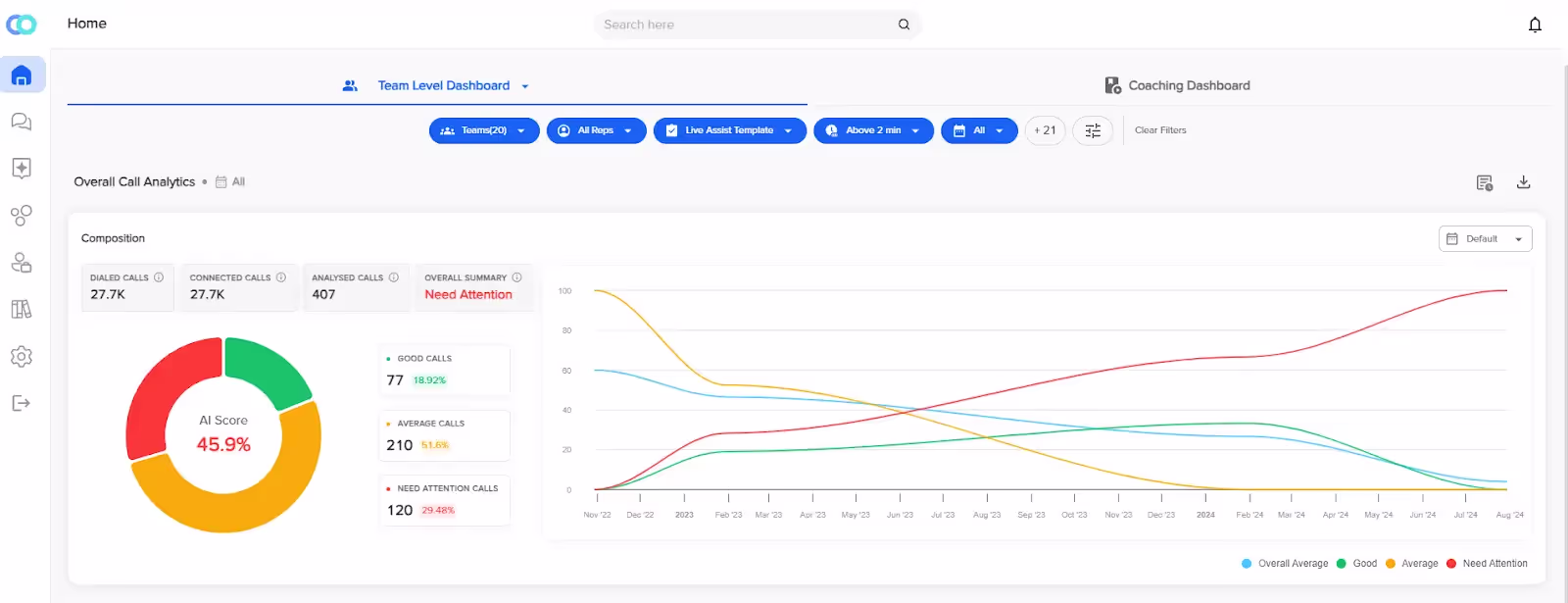
Task: Expand the Team Level Dashboard caret arrow
Action: [x=525, y=86]
